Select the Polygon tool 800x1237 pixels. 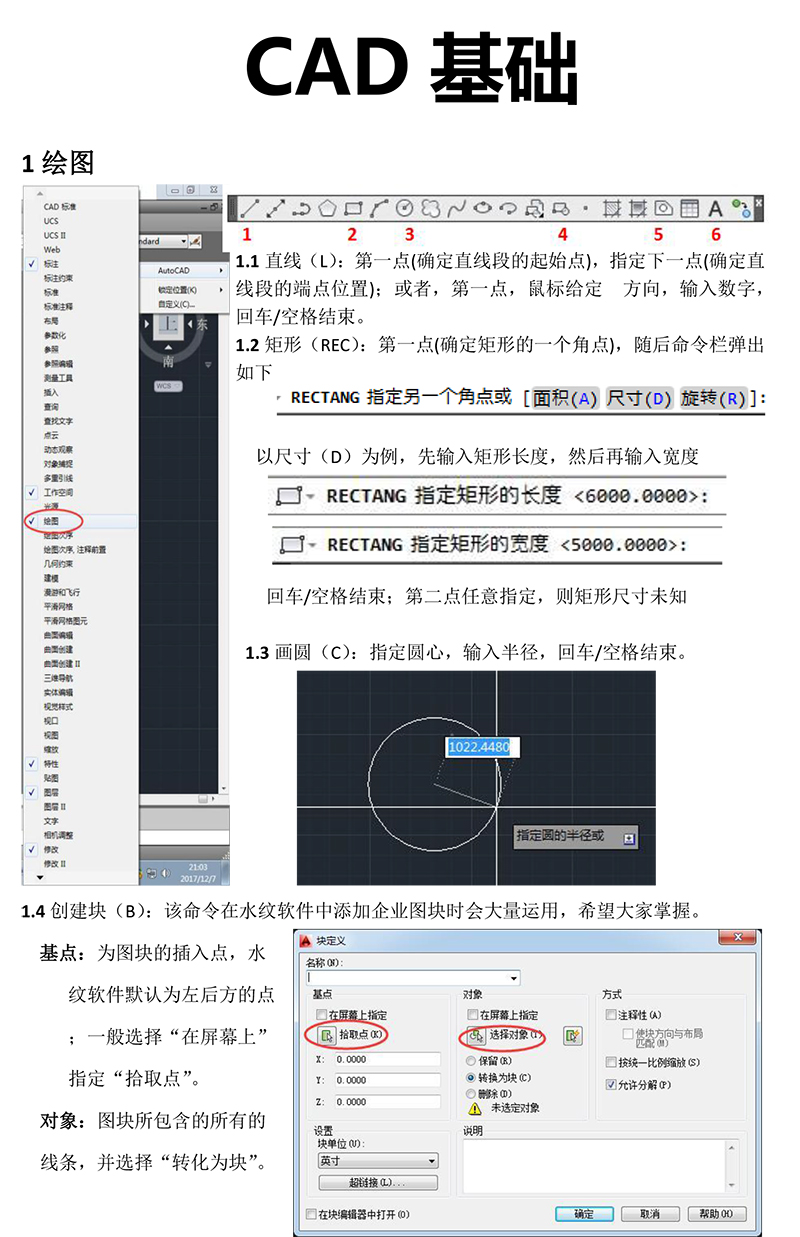(x=327, y=209)
